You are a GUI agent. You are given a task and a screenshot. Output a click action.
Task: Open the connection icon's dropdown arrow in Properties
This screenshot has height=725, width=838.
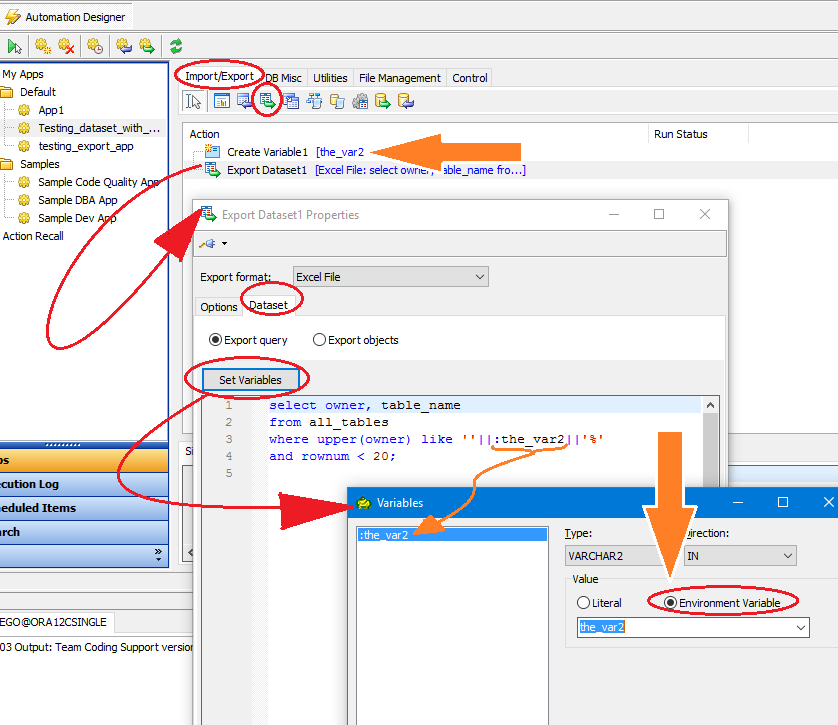pyautogui.click(x=224, y=244)
